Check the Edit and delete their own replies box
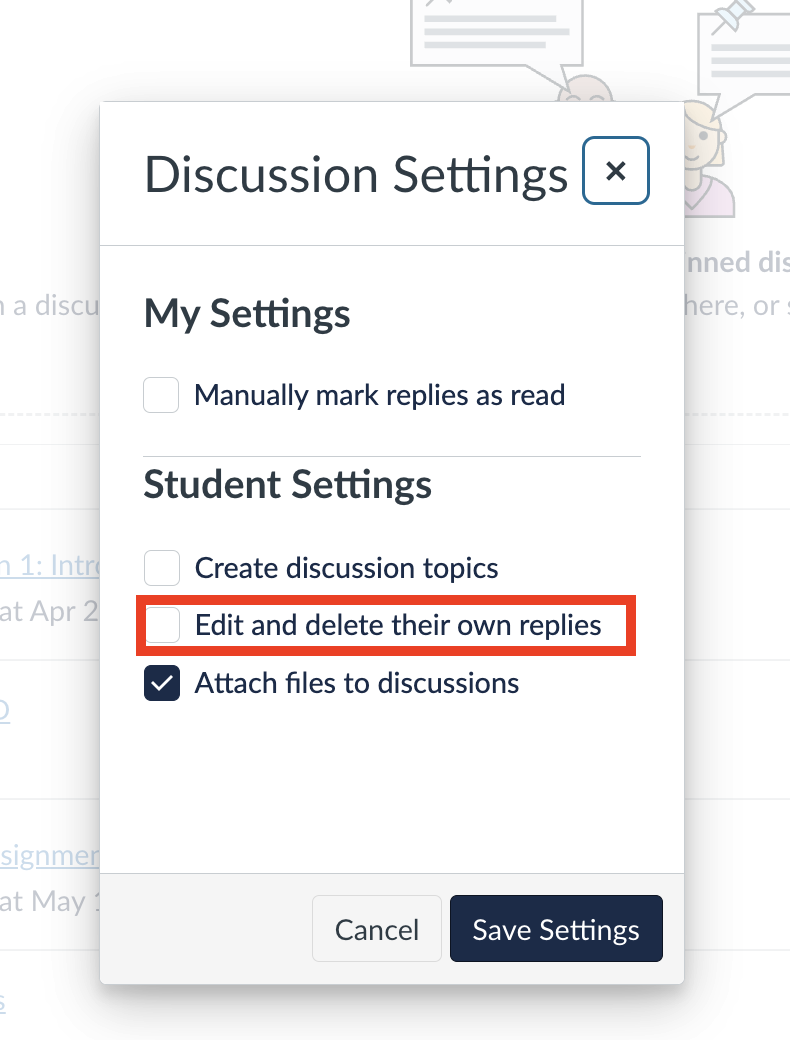790x1040 pixels. [x=163, y=625]
